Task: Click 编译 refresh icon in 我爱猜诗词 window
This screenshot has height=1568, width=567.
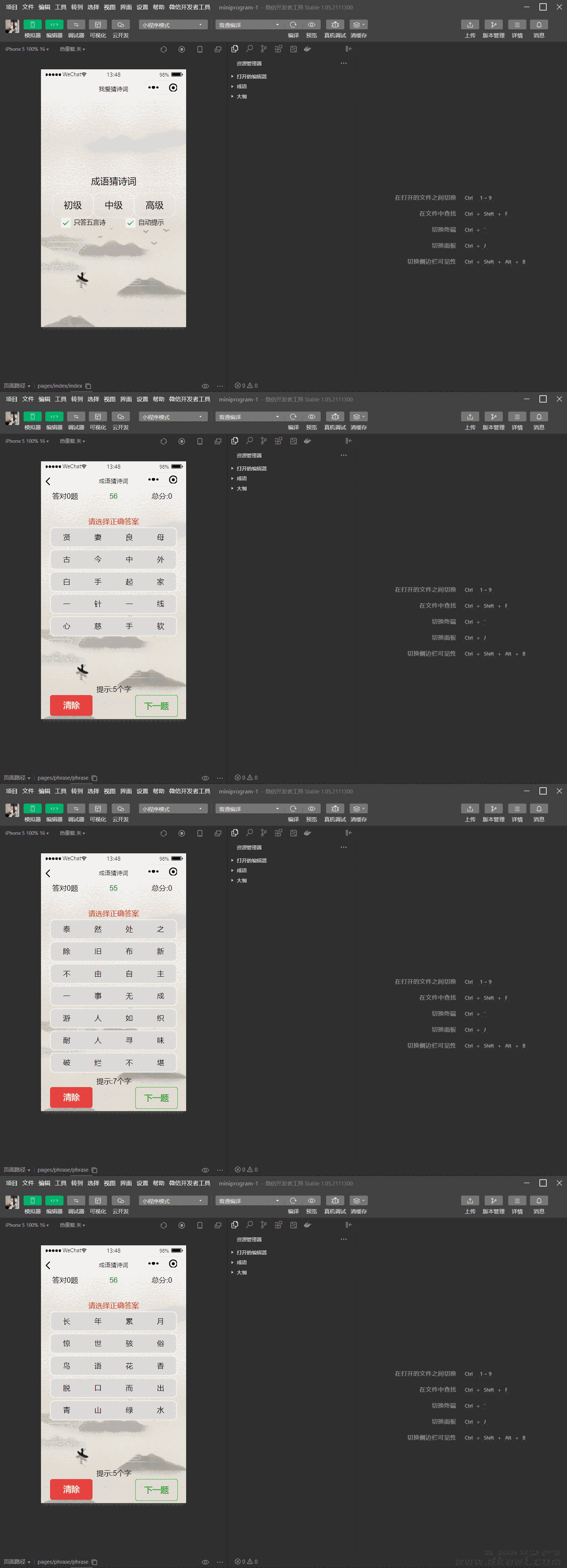Action: coord(293,25)
